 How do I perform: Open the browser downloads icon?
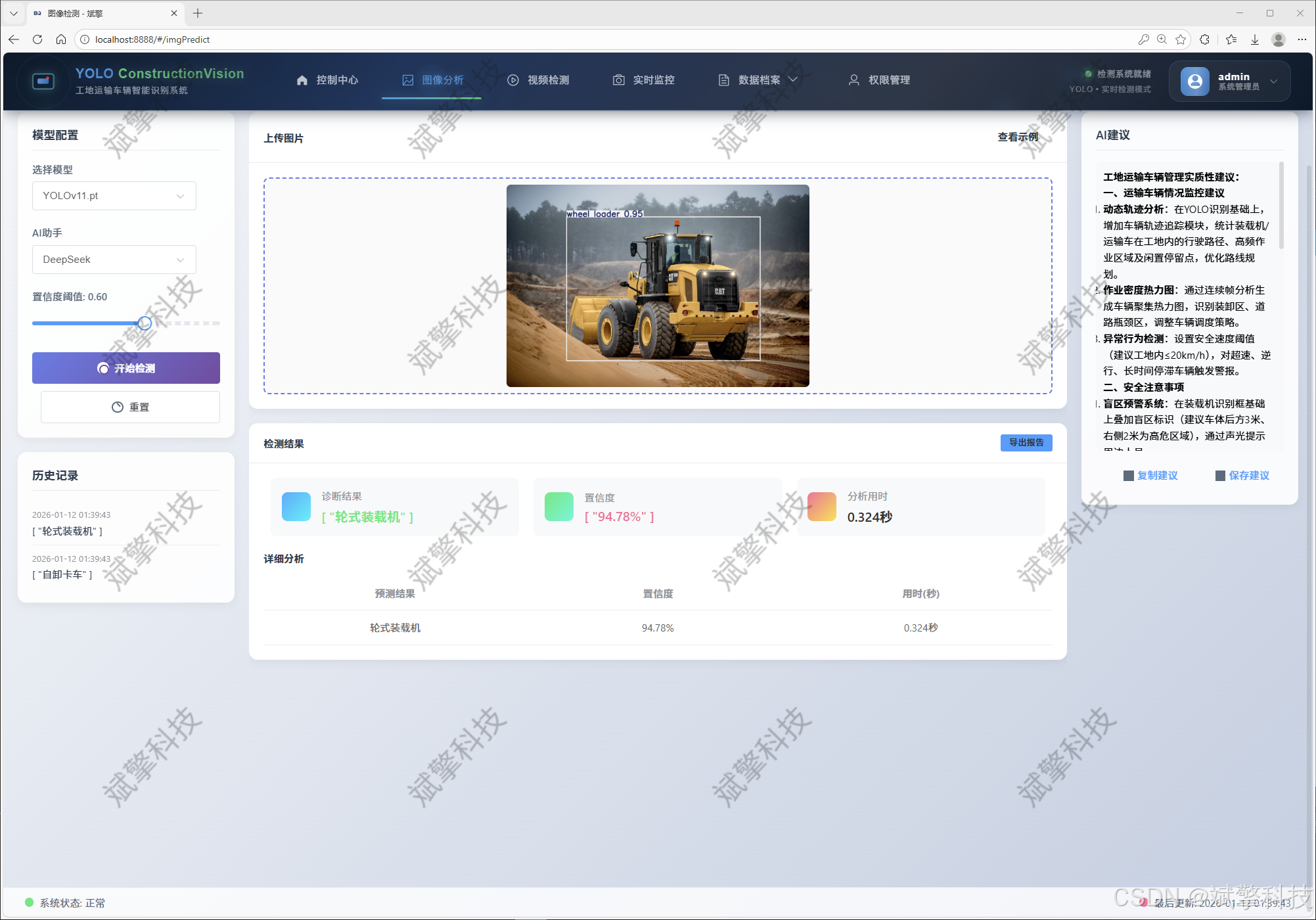tap(1254, 39)
